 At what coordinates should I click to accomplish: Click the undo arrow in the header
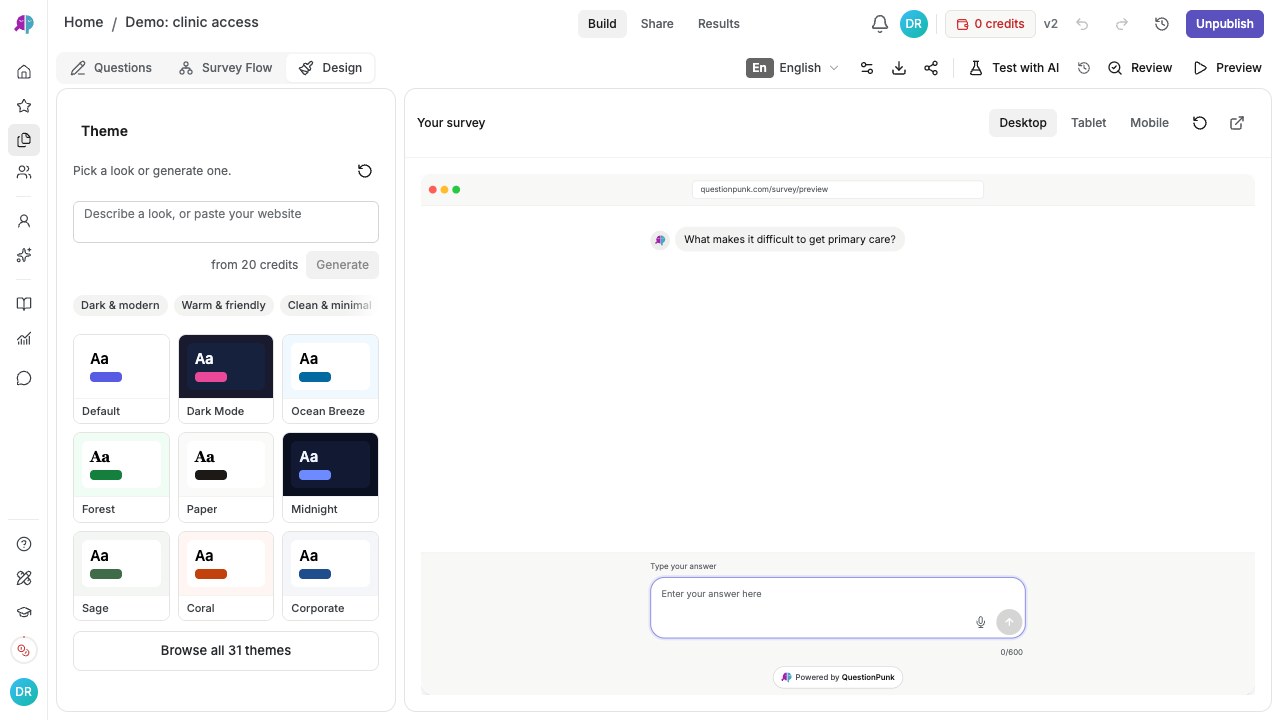coord(1082,24)
